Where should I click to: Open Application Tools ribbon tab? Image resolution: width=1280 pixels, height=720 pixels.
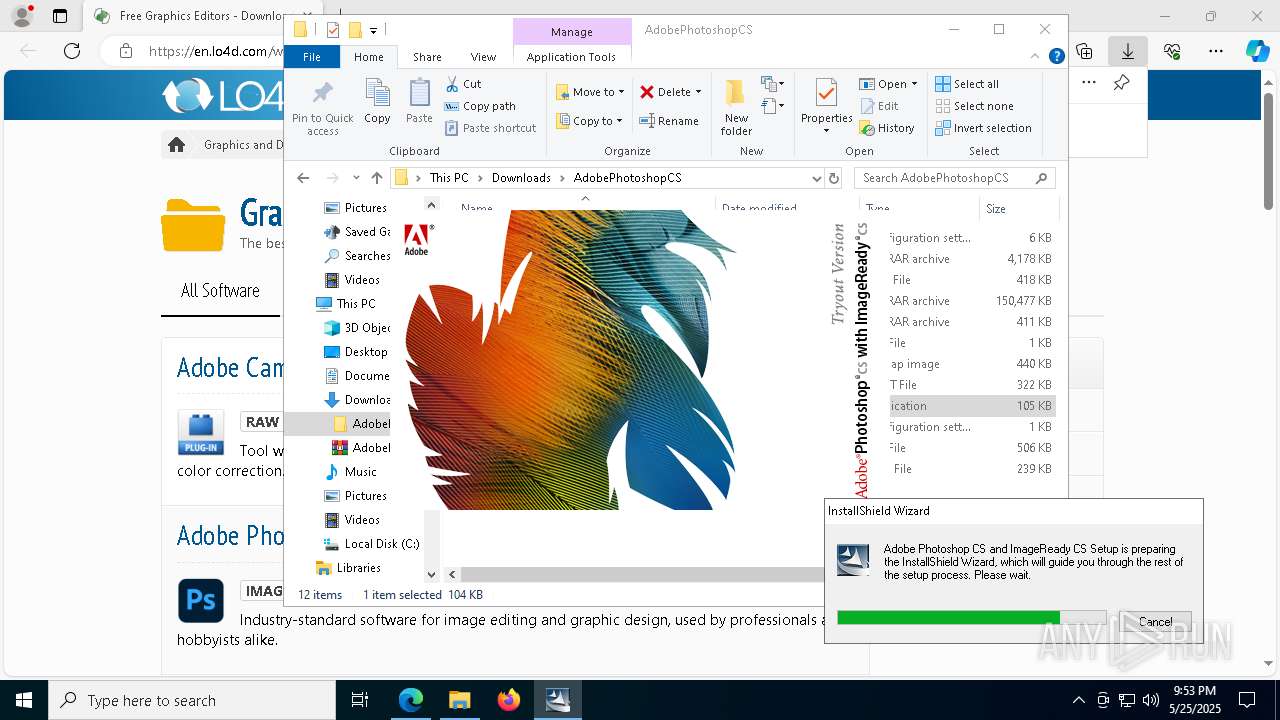(x=571, y=57)
